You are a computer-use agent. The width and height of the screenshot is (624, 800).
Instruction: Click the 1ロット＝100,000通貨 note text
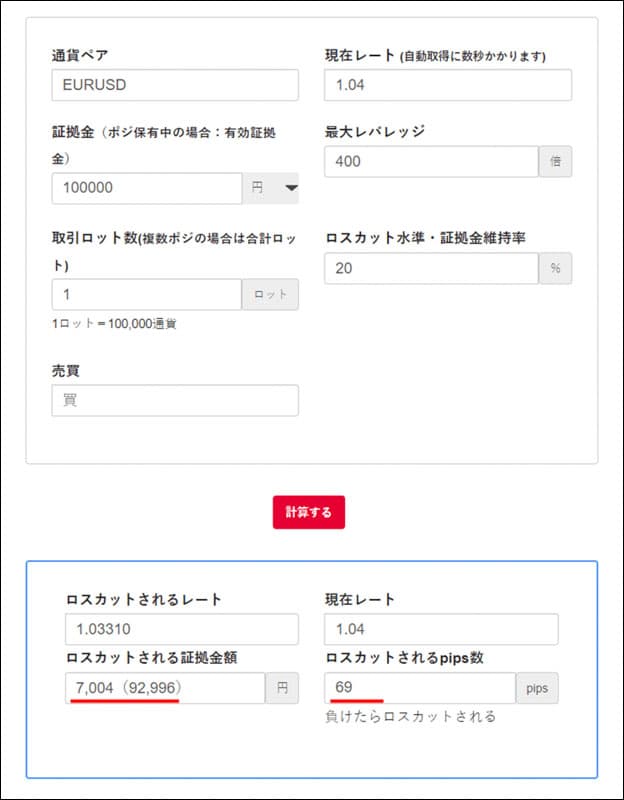tap(114, 324)
